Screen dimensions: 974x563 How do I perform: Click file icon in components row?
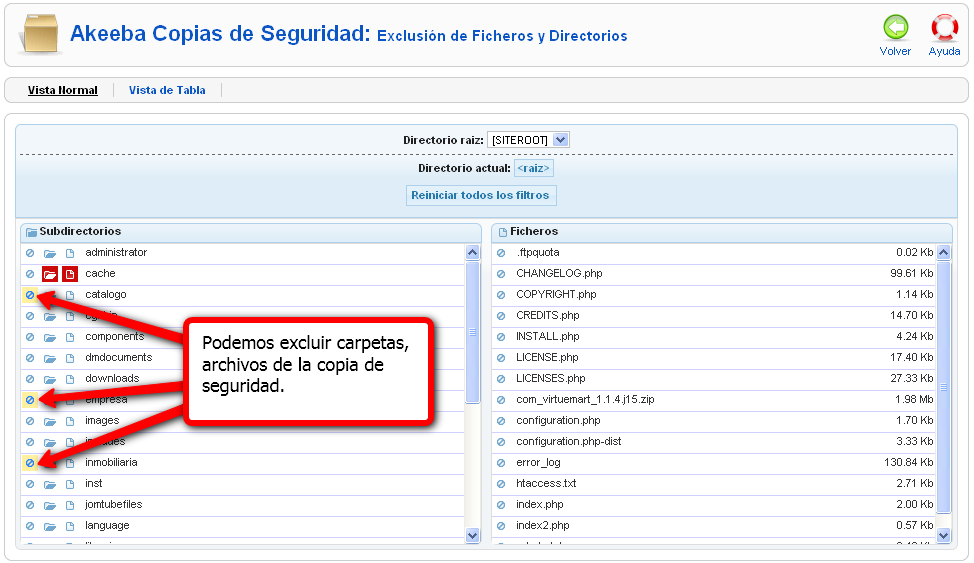[70, 337]
